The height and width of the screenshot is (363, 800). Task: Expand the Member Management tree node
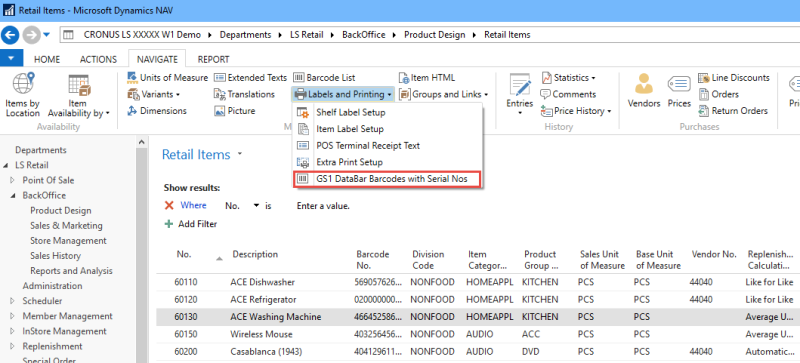coord(13,316)
